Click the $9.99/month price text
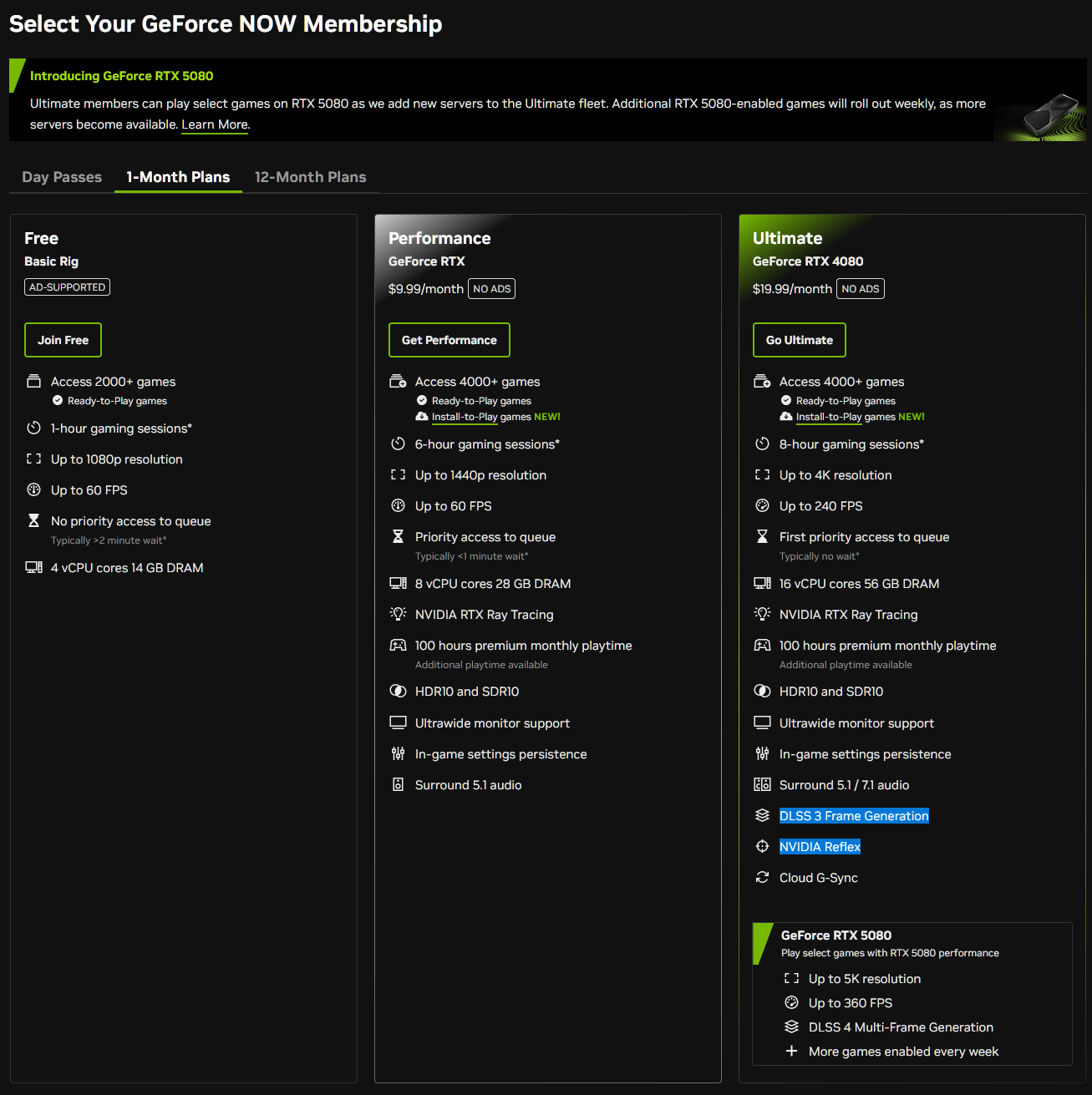Screen dimensions: 1092x1095 pos(426,289)
